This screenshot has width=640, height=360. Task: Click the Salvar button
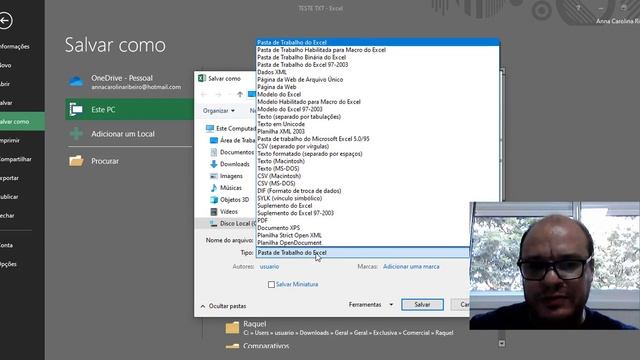(x=422, y=304)
